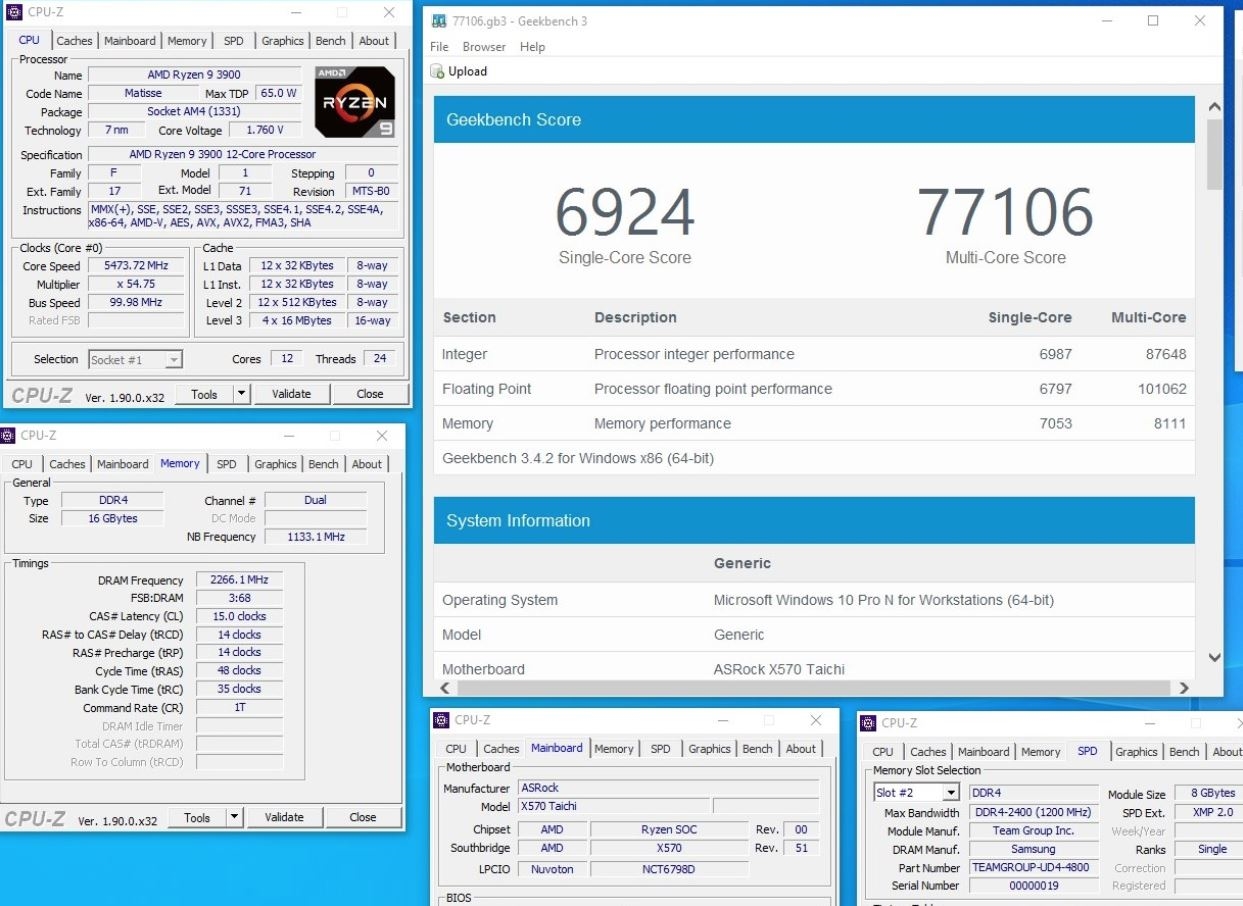Switch to the Bench tab in CPU-Z
Viewport: 1243px width, 906px height.
coord(330,41)
